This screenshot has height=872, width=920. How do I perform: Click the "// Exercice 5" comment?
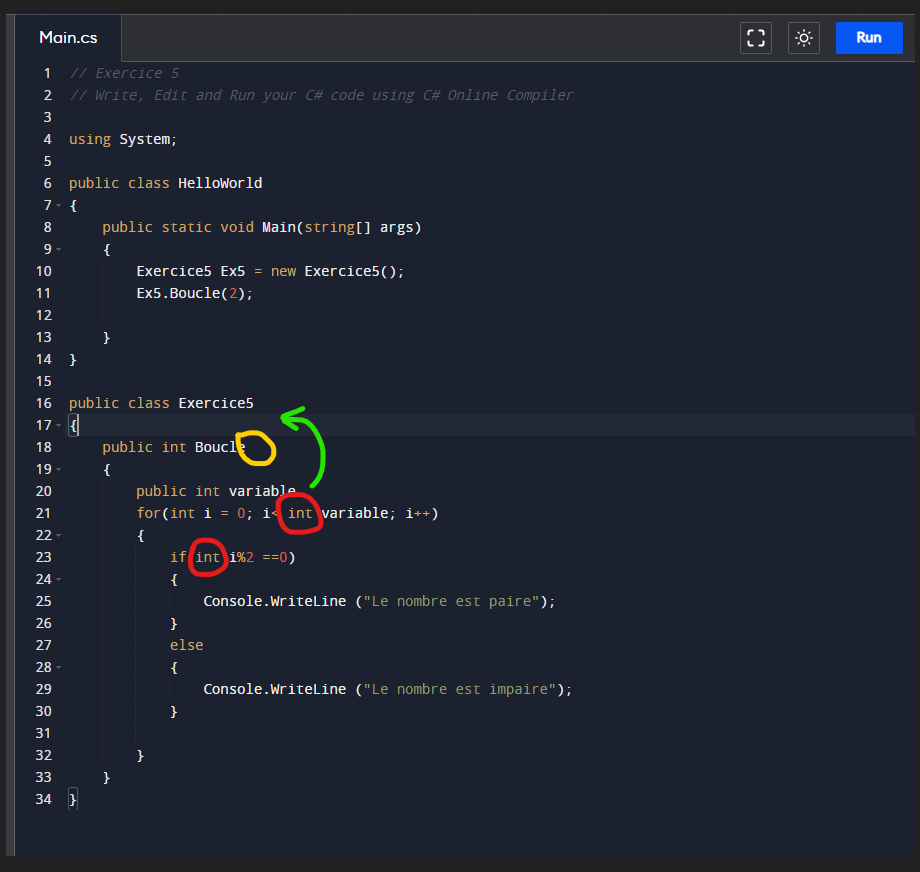point(124,73)
